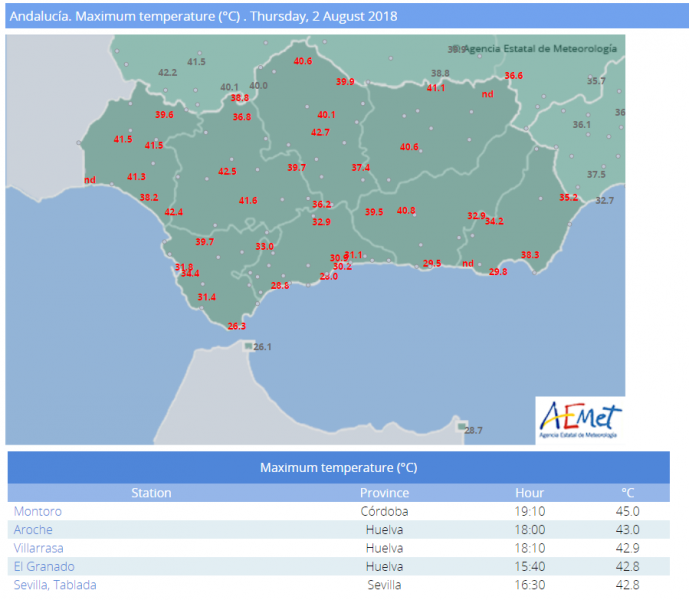The height and width of the screenshot is (600, 689).
Task: Click the 42.7 temperature label on map
Action: tap(320, 132)
